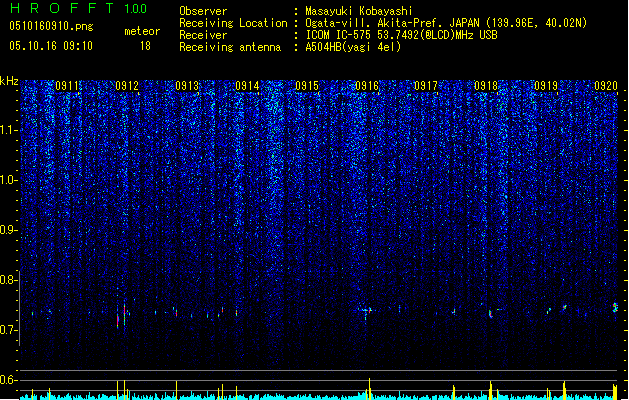Screen dimensions: 629x400
Task: Click the 1.1 kHz axis label
Action: (x=9, y=130)
